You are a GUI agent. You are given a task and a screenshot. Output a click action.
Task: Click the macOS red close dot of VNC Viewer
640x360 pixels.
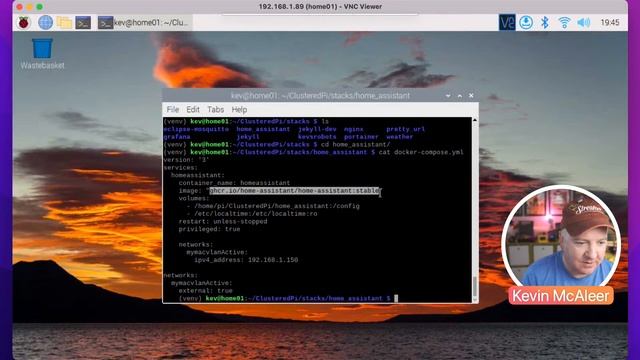(20, 7)
